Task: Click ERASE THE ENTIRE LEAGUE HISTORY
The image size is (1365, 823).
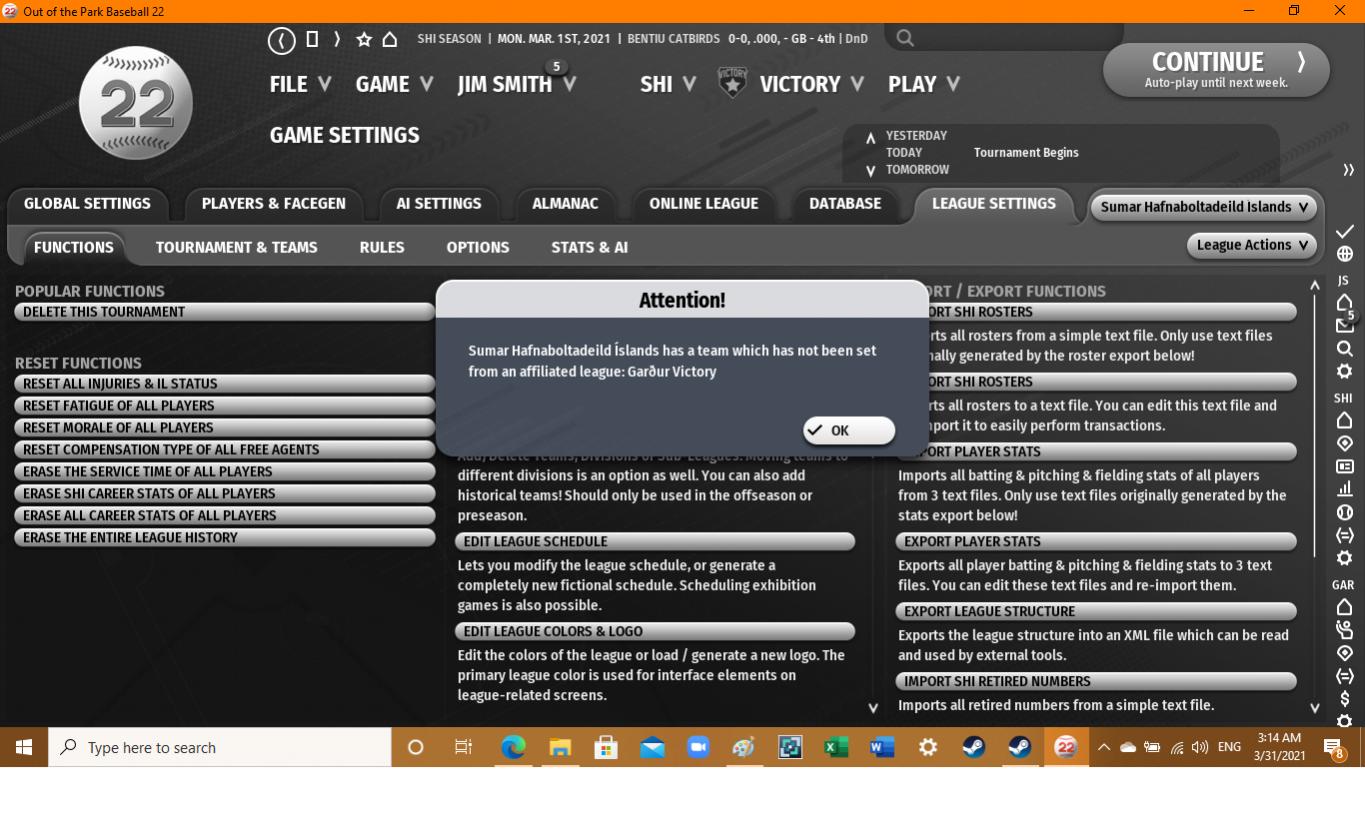Action: coord(224,538)
